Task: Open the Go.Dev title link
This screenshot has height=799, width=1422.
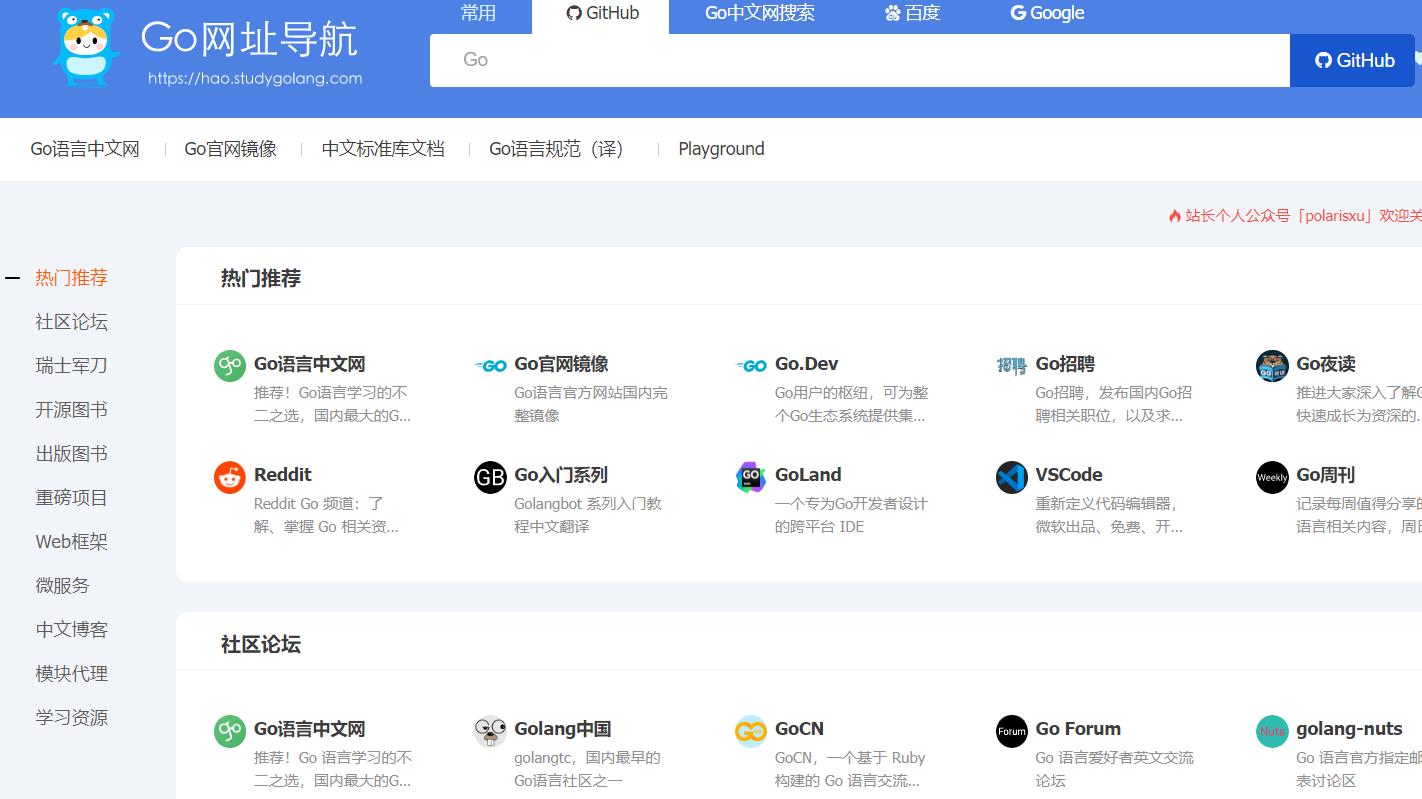Action: pyautogui.click(x=806, y=364)
